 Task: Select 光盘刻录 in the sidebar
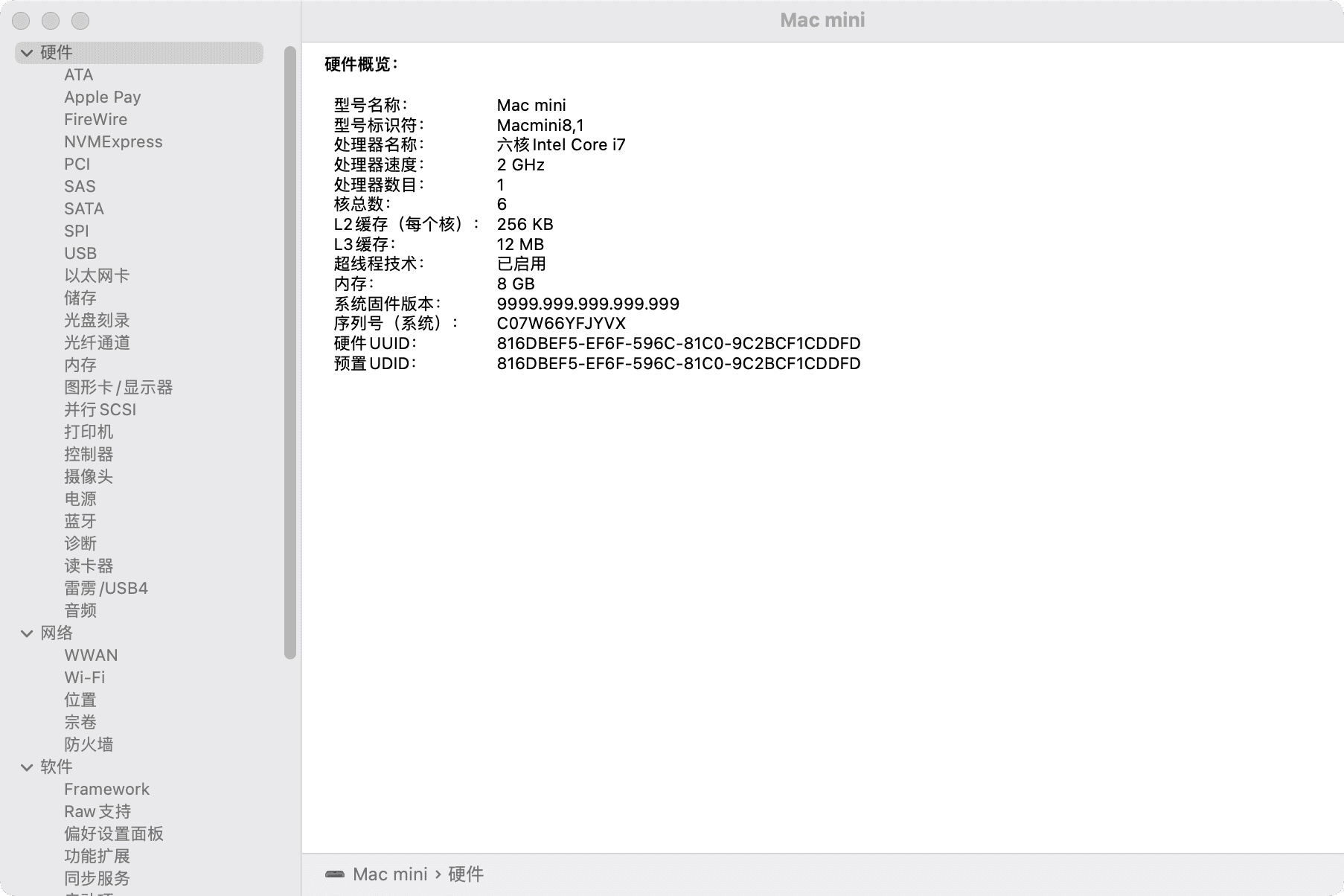tap(97, 321)
